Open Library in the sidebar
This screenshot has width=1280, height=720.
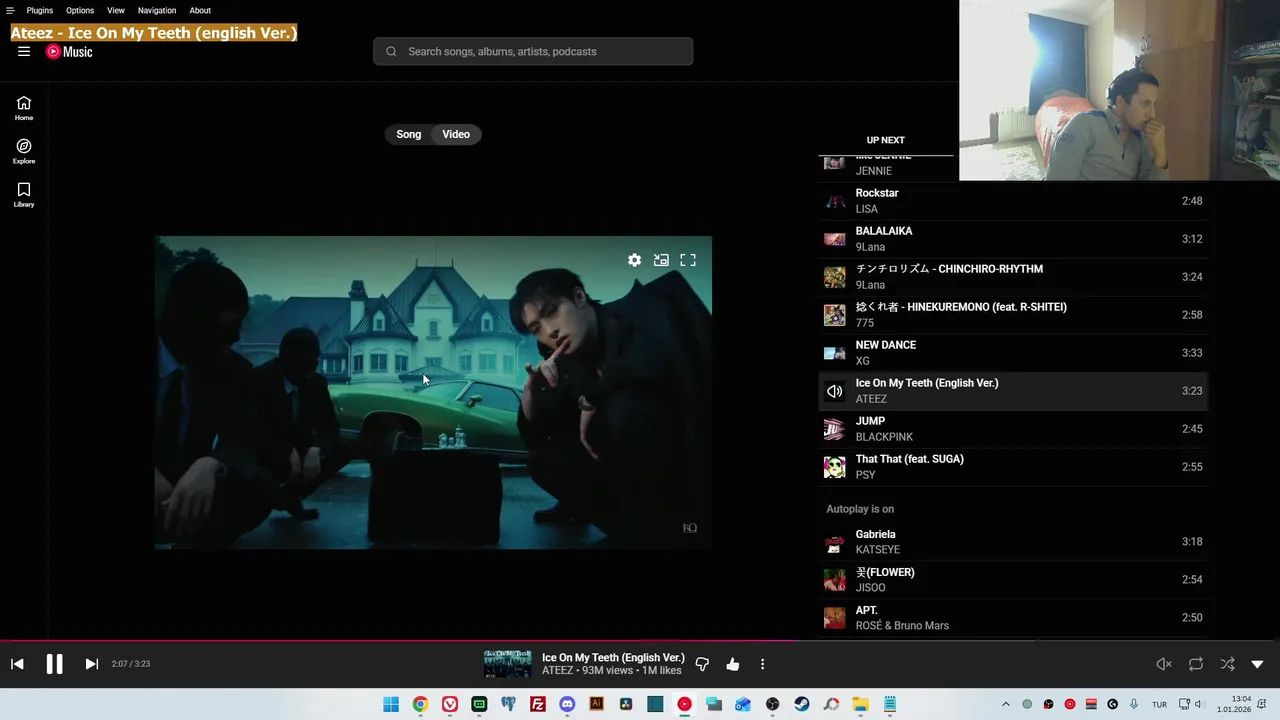tap(24, 194)
